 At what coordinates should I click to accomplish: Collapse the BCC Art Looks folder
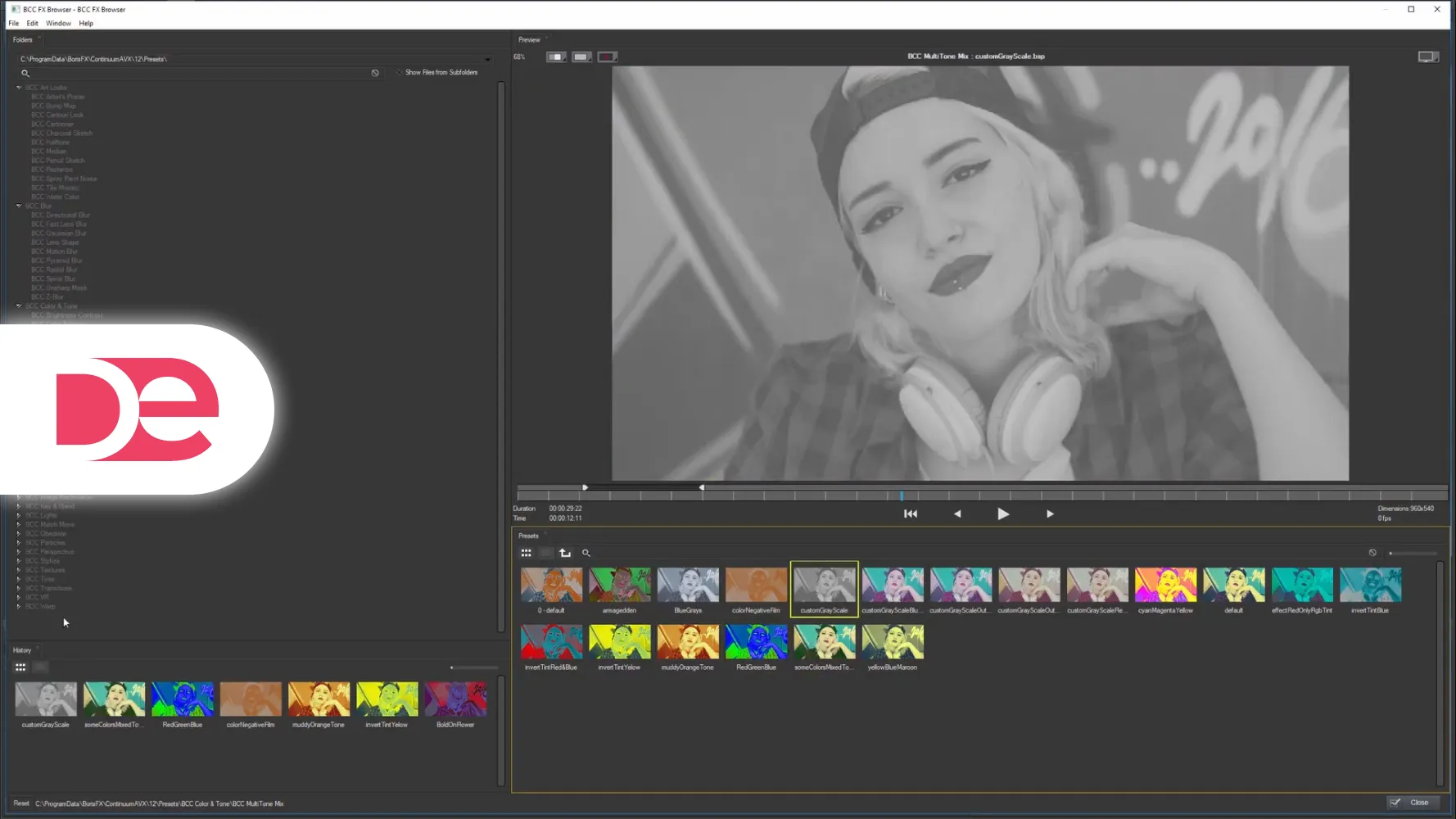click(19, 88)
